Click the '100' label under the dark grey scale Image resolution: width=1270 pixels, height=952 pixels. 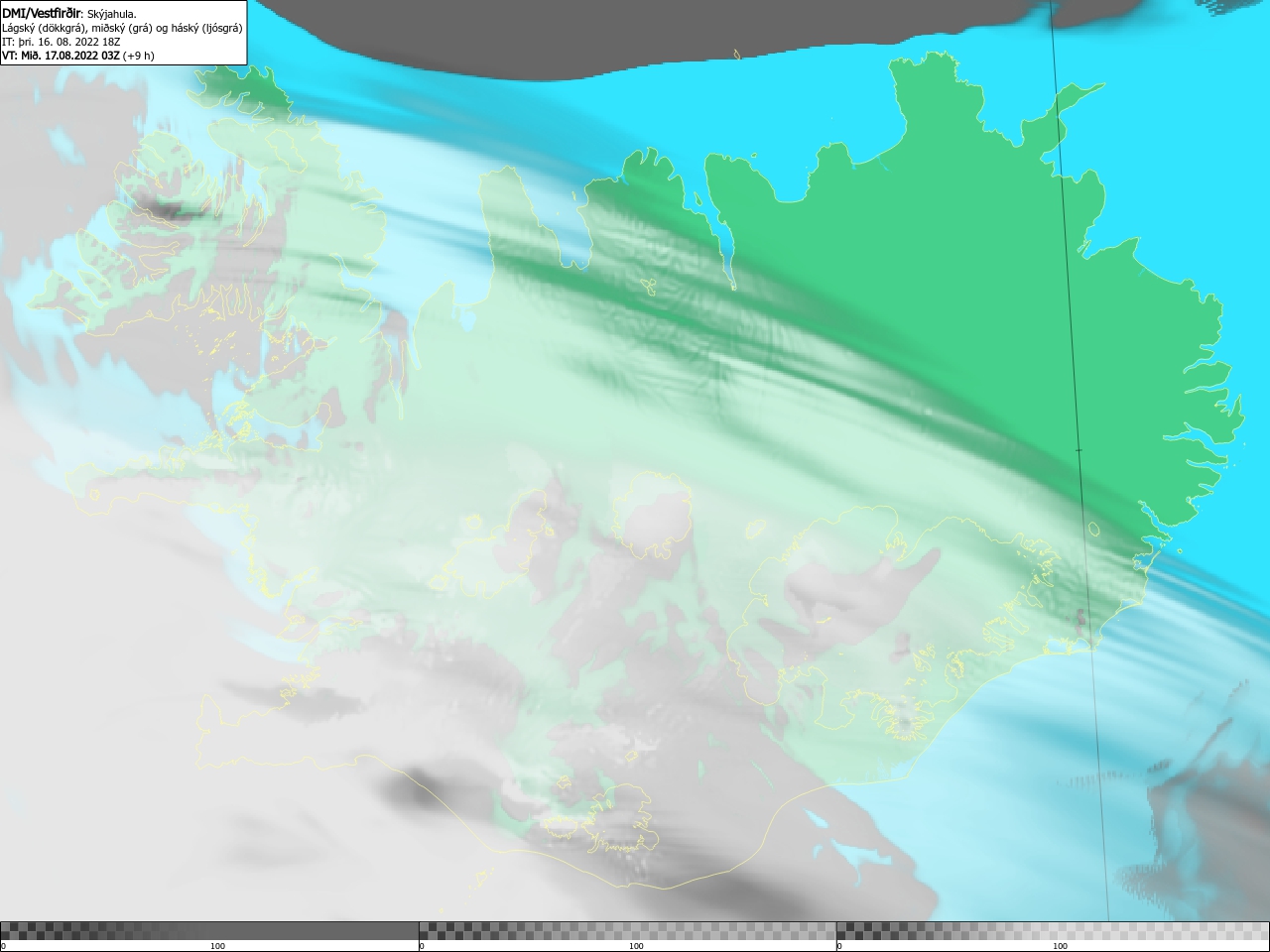point(217,946)
